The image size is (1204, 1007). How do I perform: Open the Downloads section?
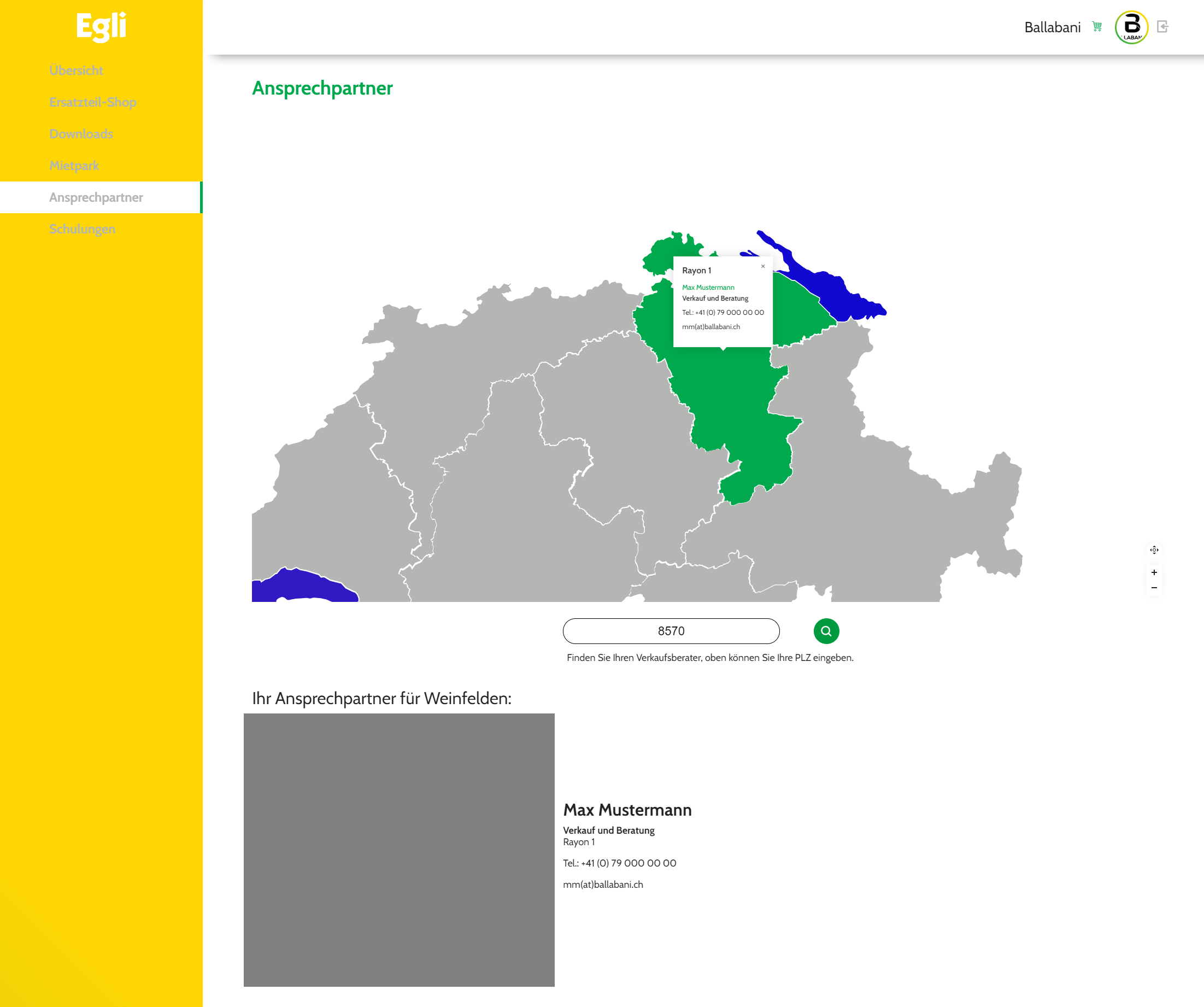coord(81,133)
